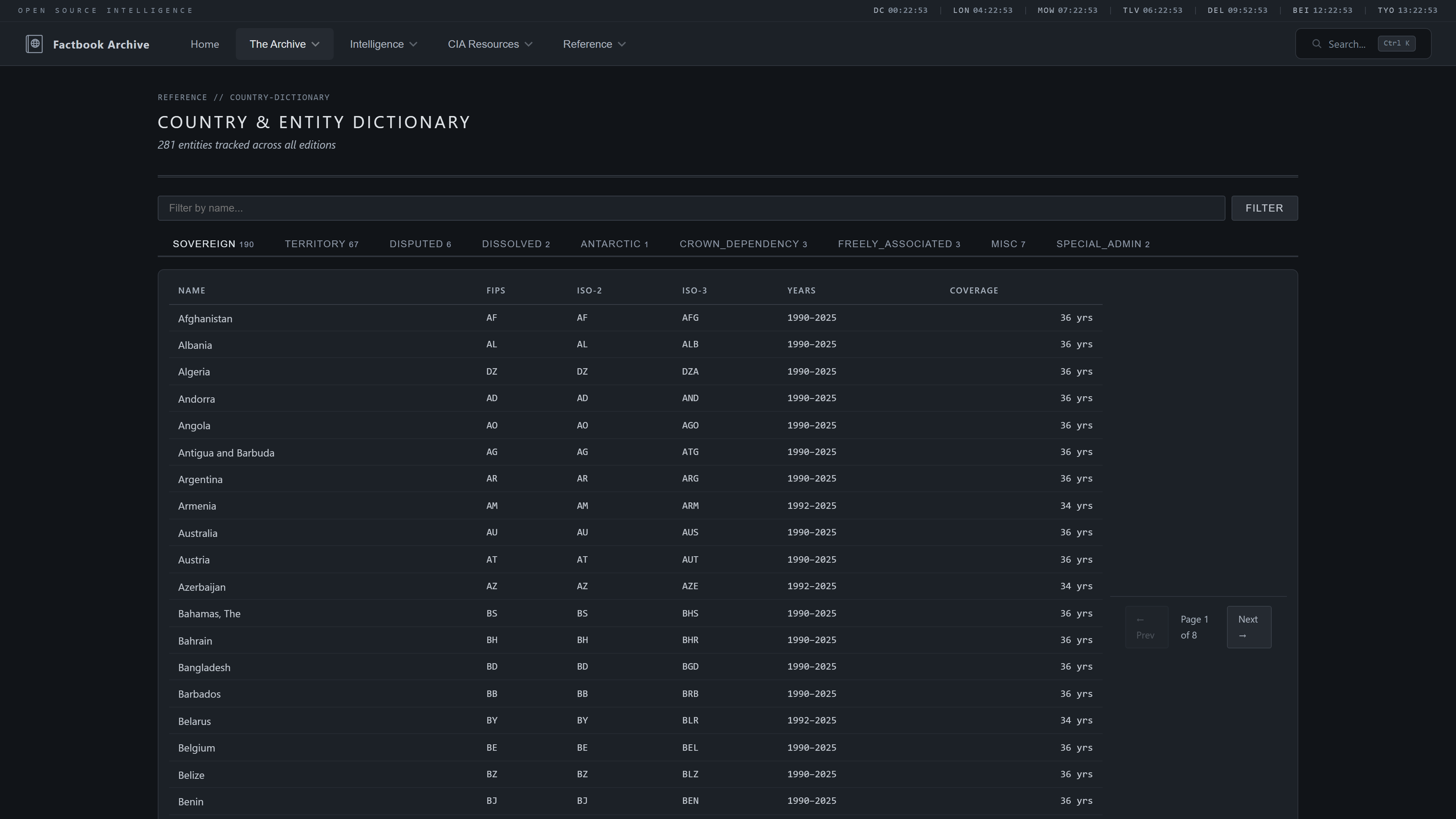This screenshot has height=819, width=1456.
Task: Open the Intelligence dropdown menu
Action: 383,44
